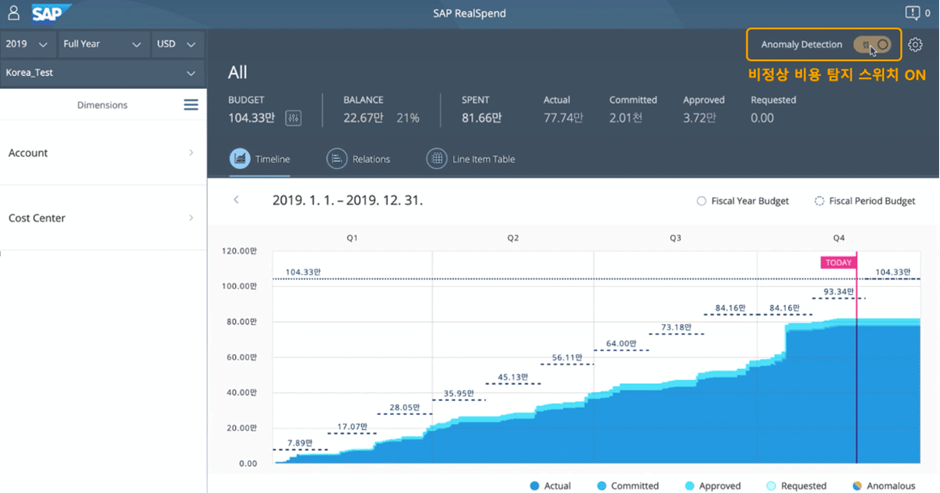Switch to the Relations tab
This screenshot has height=493, width=940.
click(x=358, y=159)
